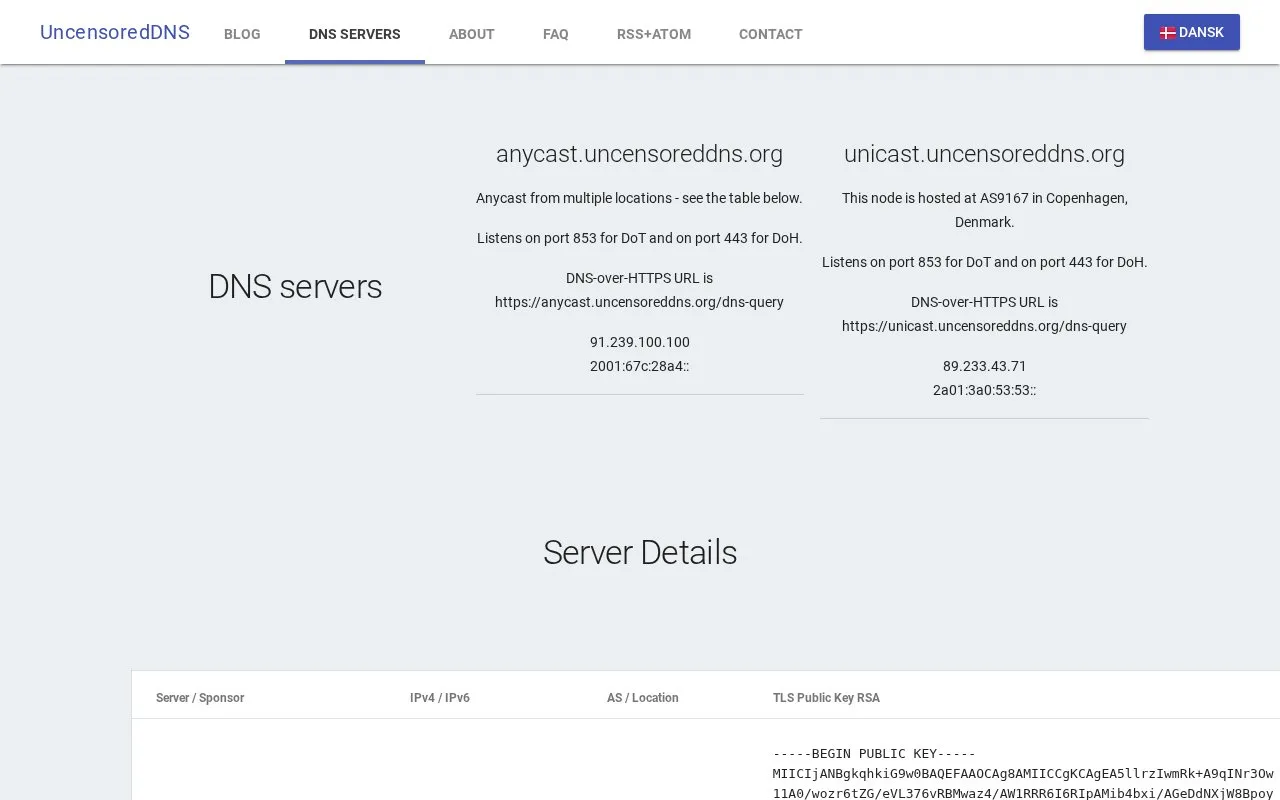Click the anycast.uncensoreddns.org heading
1280x800 pixels.
click(x=639, y=154)
